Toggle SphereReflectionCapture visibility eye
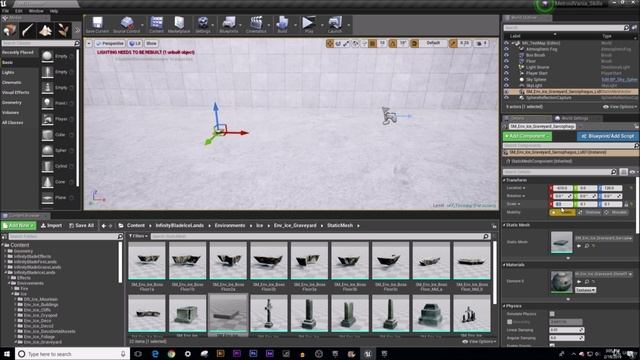Viewport: 640px width, 360px height. (x=507, y=98)
